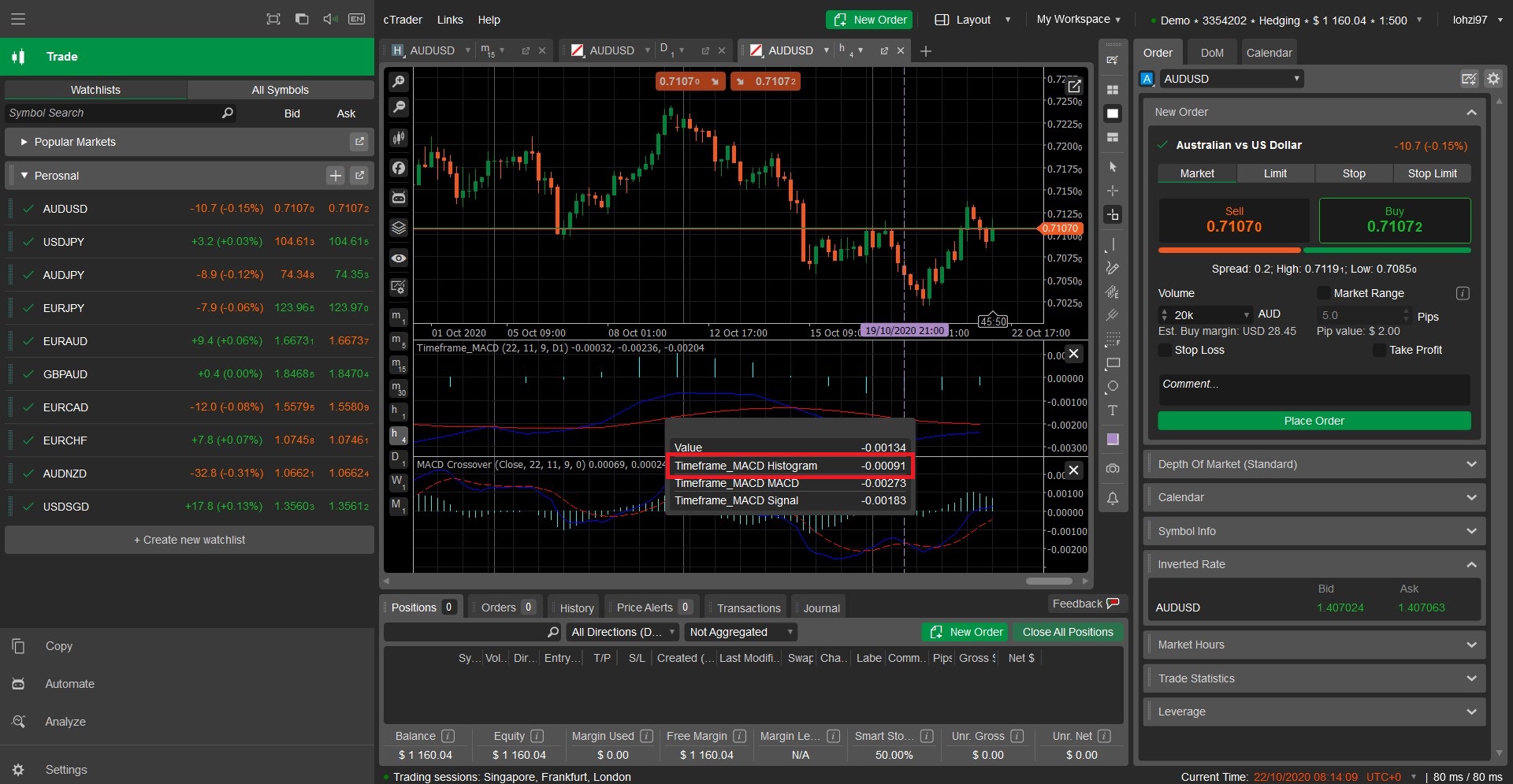Select the ellipse shape drawing tool
1513x784 pixels.
coord(1113,387)
